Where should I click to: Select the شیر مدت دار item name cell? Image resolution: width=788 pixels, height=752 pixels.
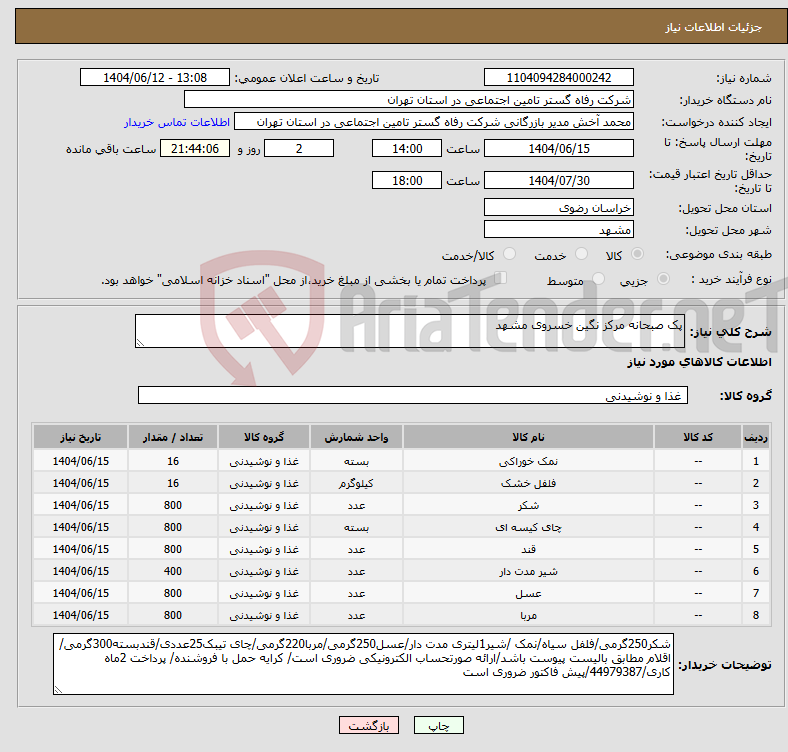tap(528, 572)
